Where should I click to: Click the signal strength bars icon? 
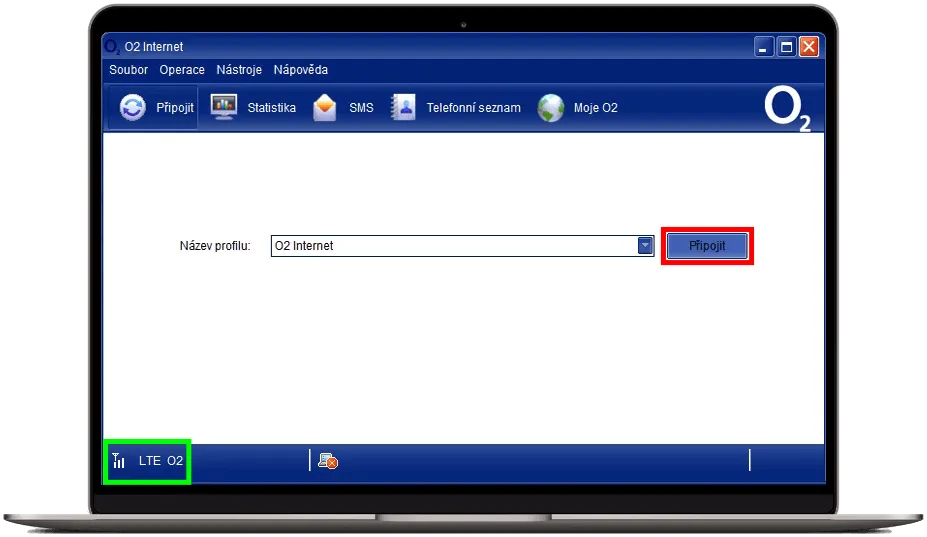point(119,461)
